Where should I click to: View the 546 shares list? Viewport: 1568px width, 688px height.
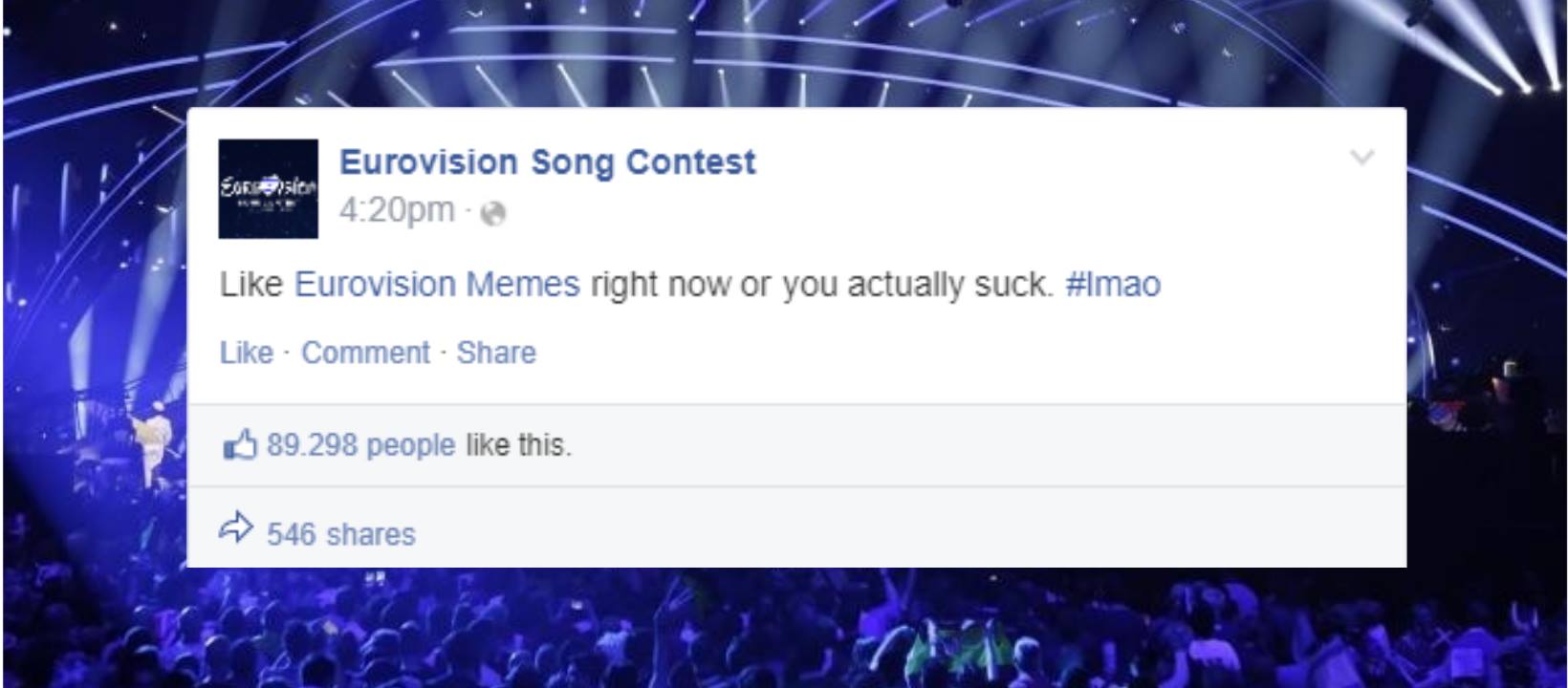[341, 533]
